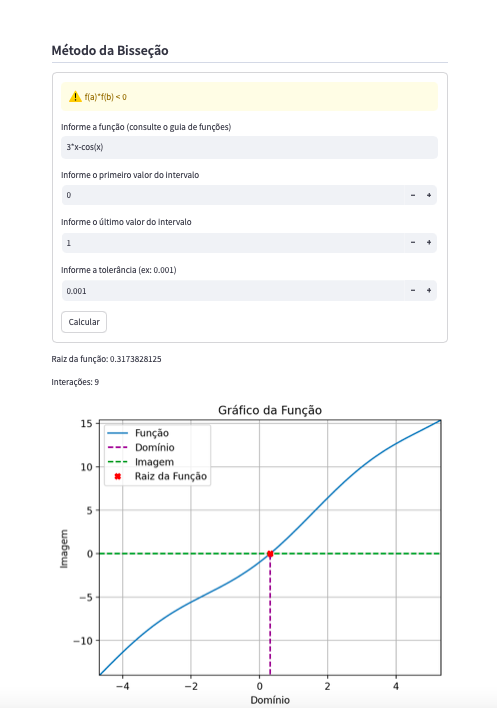
Task: Click the function input containing 3*x-cos(x)
Action: pos(249,147)
